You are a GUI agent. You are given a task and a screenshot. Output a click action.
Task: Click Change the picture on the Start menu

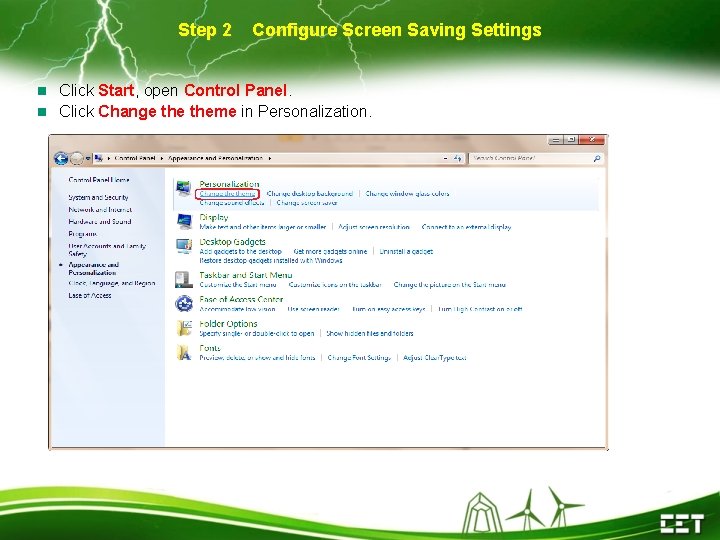tap(450, 285)
